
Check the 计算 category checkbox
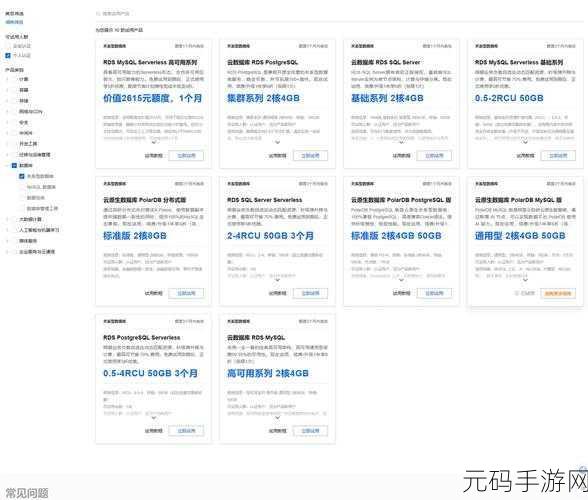coord(14,79)
